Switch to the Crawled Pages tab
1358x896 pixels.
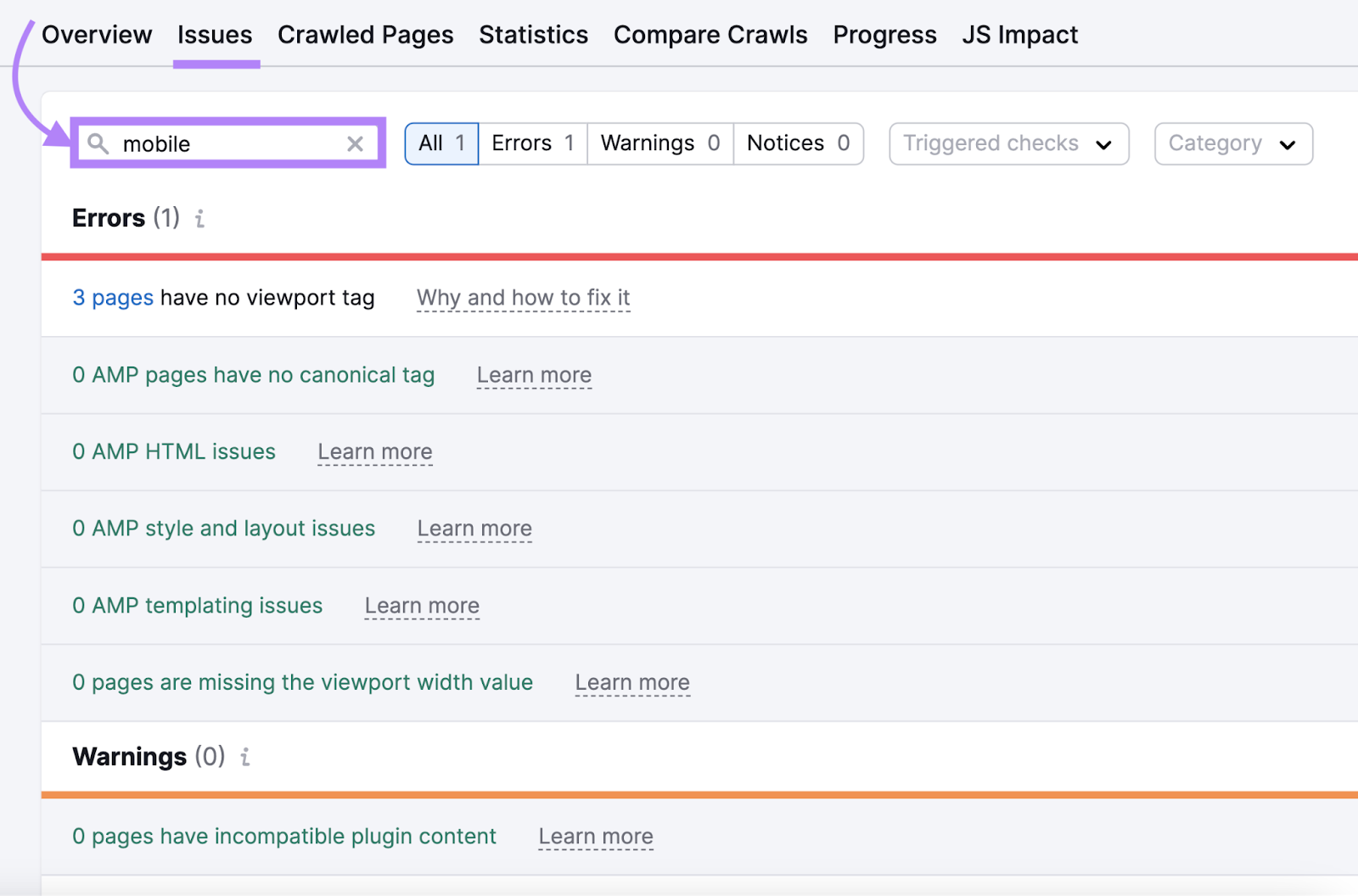point(365,35)
